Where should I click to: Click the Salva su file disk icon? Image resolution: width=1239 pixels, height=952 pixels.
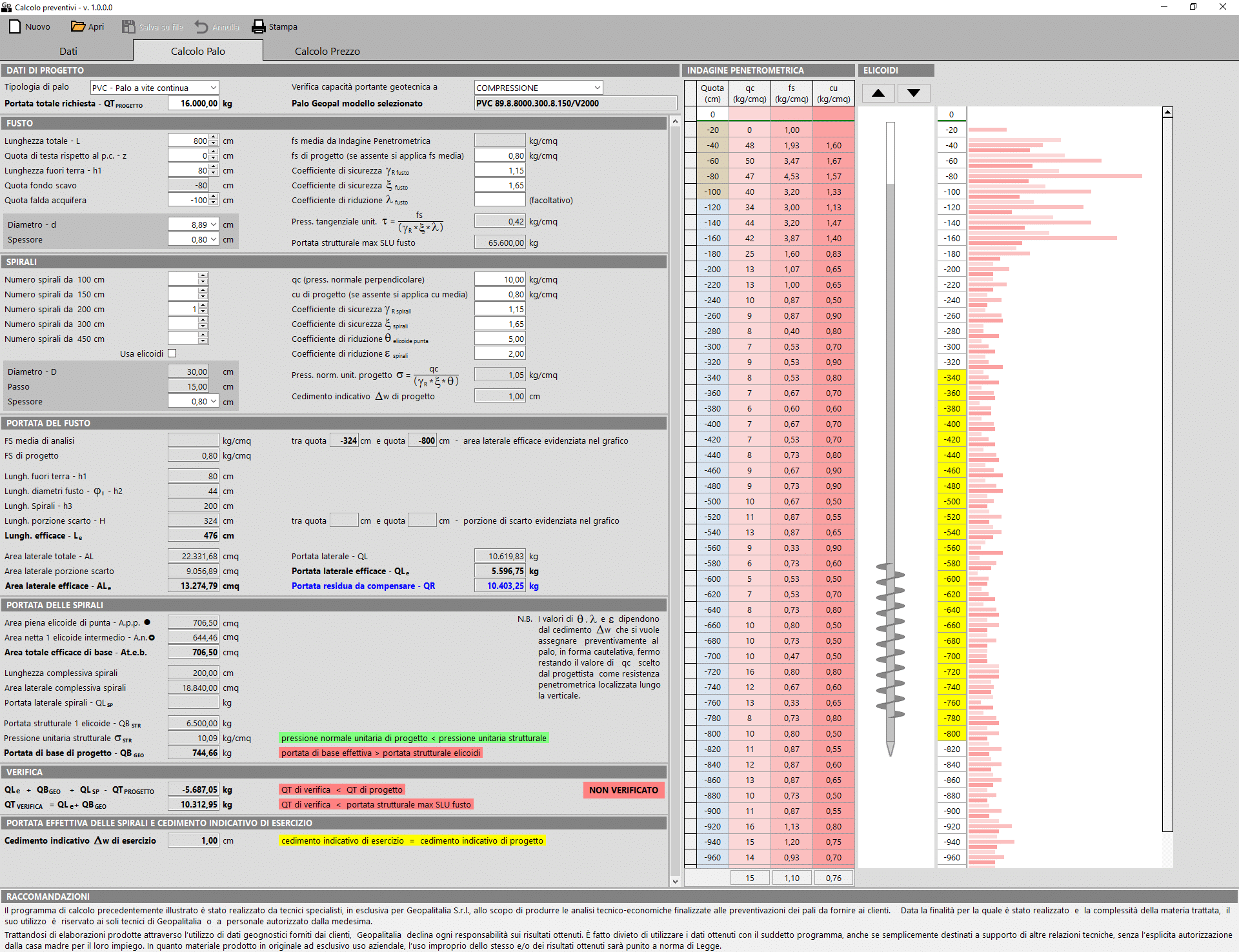[x=129, y=26]
